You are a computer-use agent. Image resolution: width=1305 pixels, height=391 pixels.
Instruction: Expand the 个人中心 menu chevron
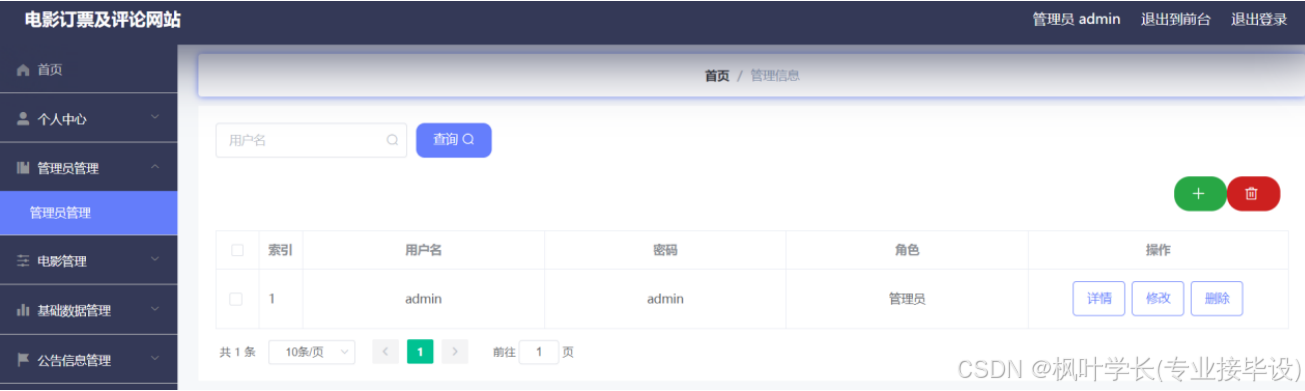point(155,118)
